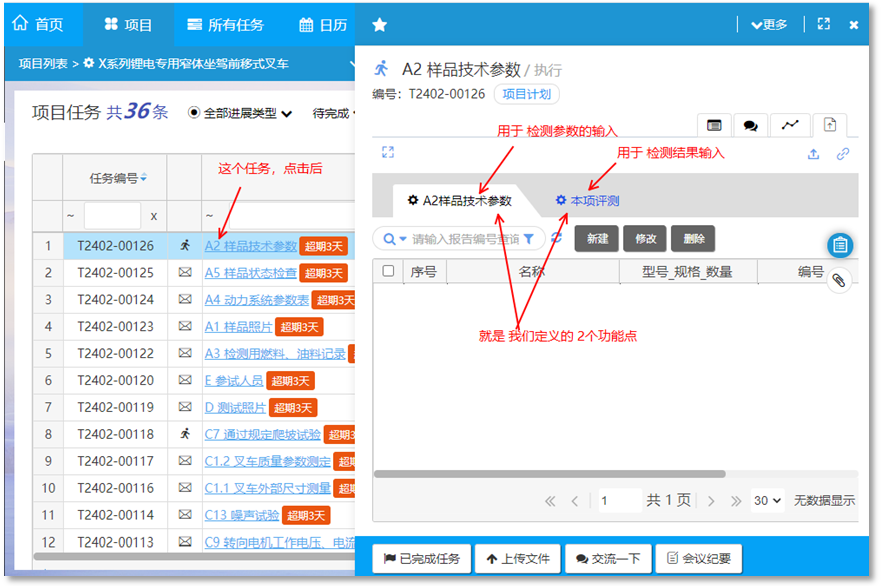881x586 pixels.
Task: Open the page size dropdown showing 30
Action: (x=767, y=500)
